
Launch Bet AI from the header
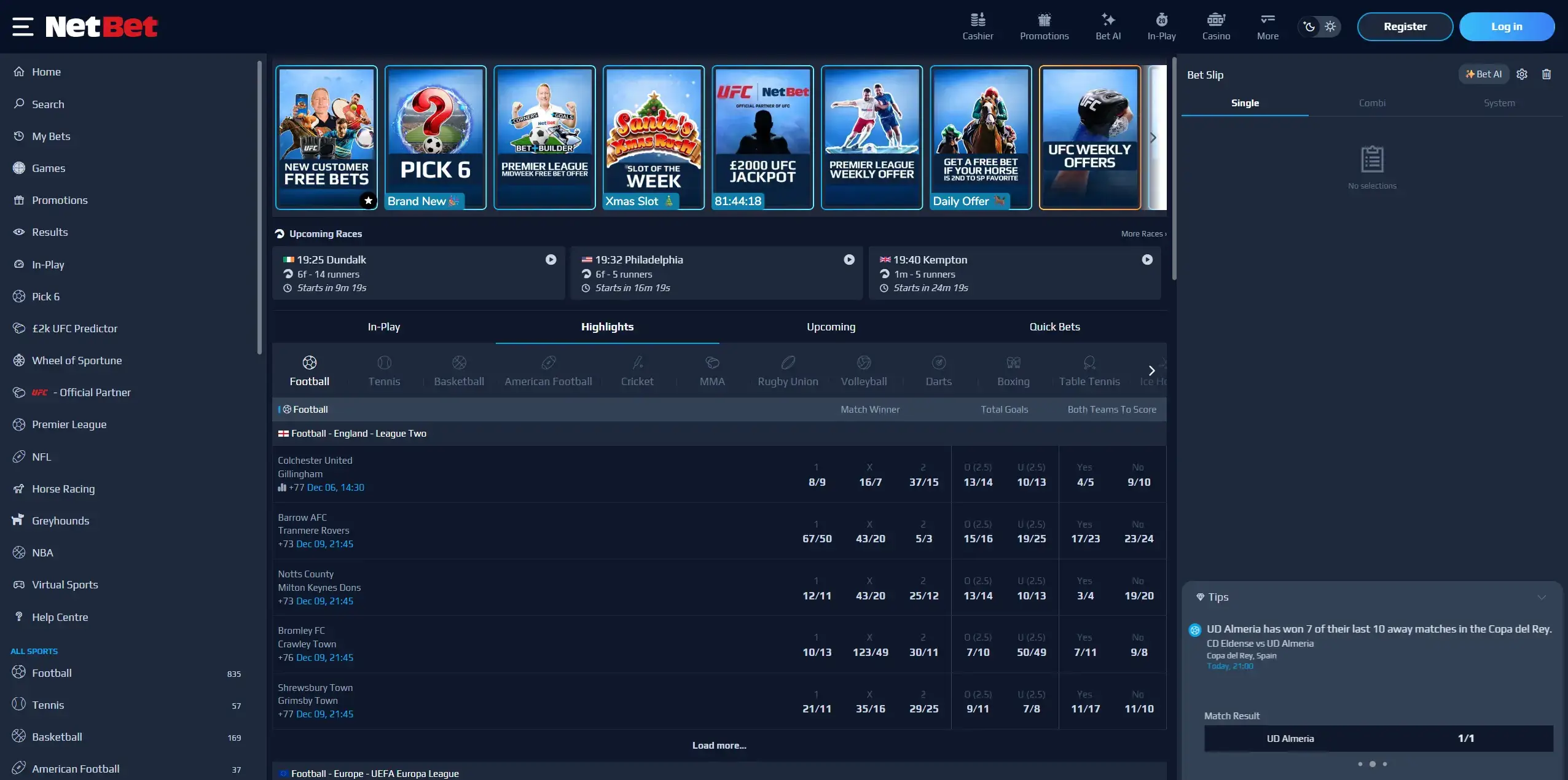coord(1107,26)
